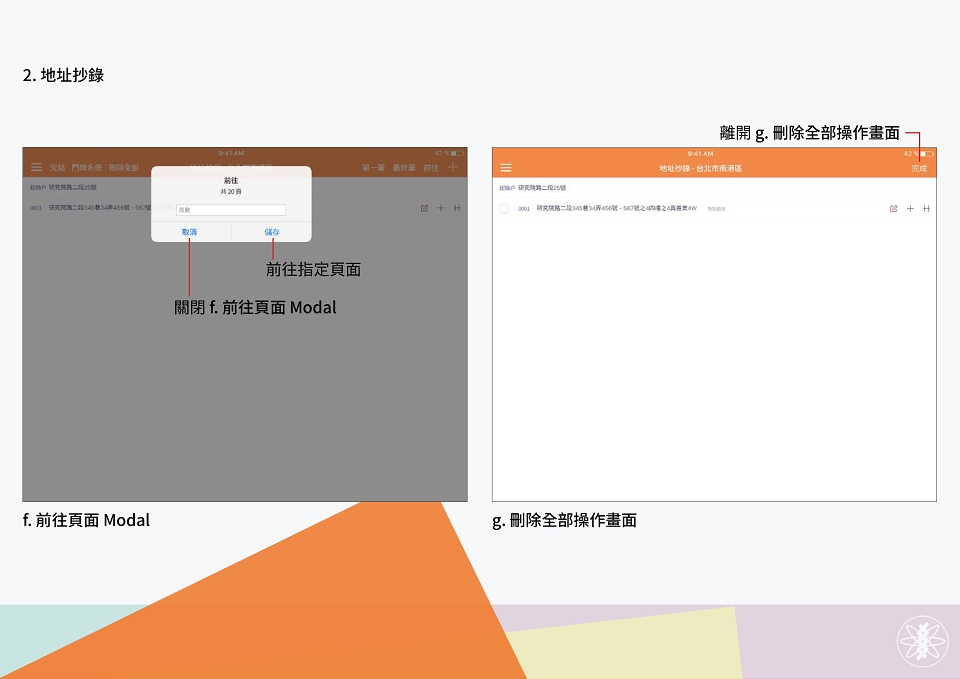960x679 pixels.
Task: Select the round checkbox beside row 0001
Action: click(x=504, y=209)
